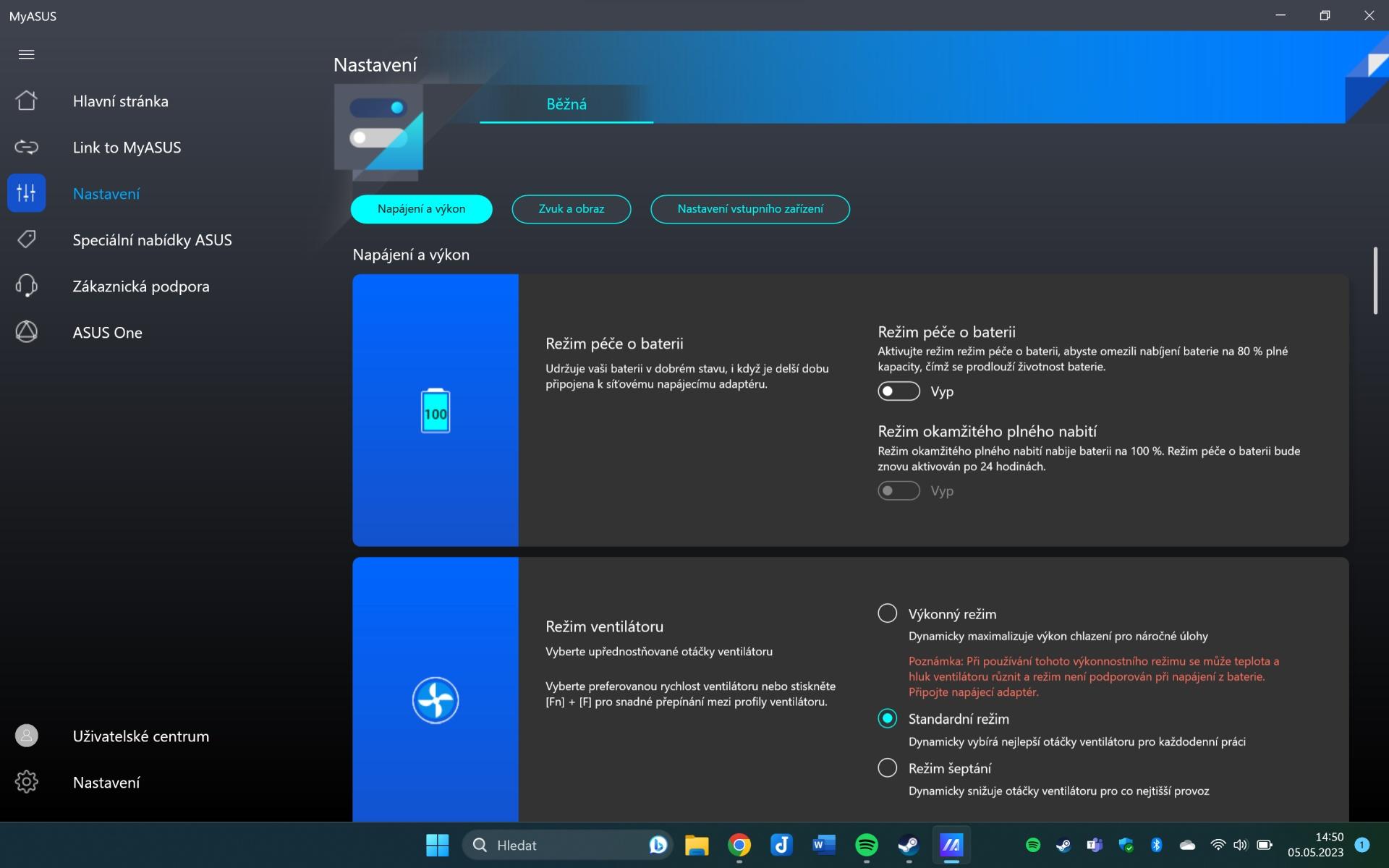
Task: Click the battery 100 icon tile
Action: pos(436,410)
